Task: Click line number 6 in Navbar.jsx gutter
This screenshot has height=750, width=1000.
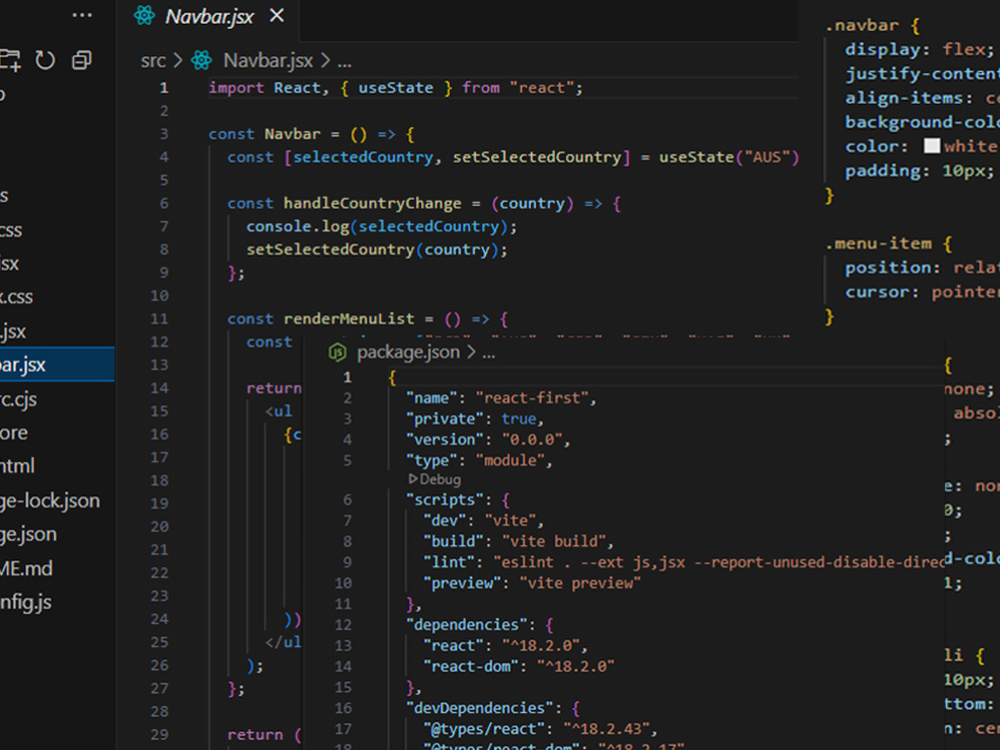Action: pyautogui.click(x=164, y=203)
